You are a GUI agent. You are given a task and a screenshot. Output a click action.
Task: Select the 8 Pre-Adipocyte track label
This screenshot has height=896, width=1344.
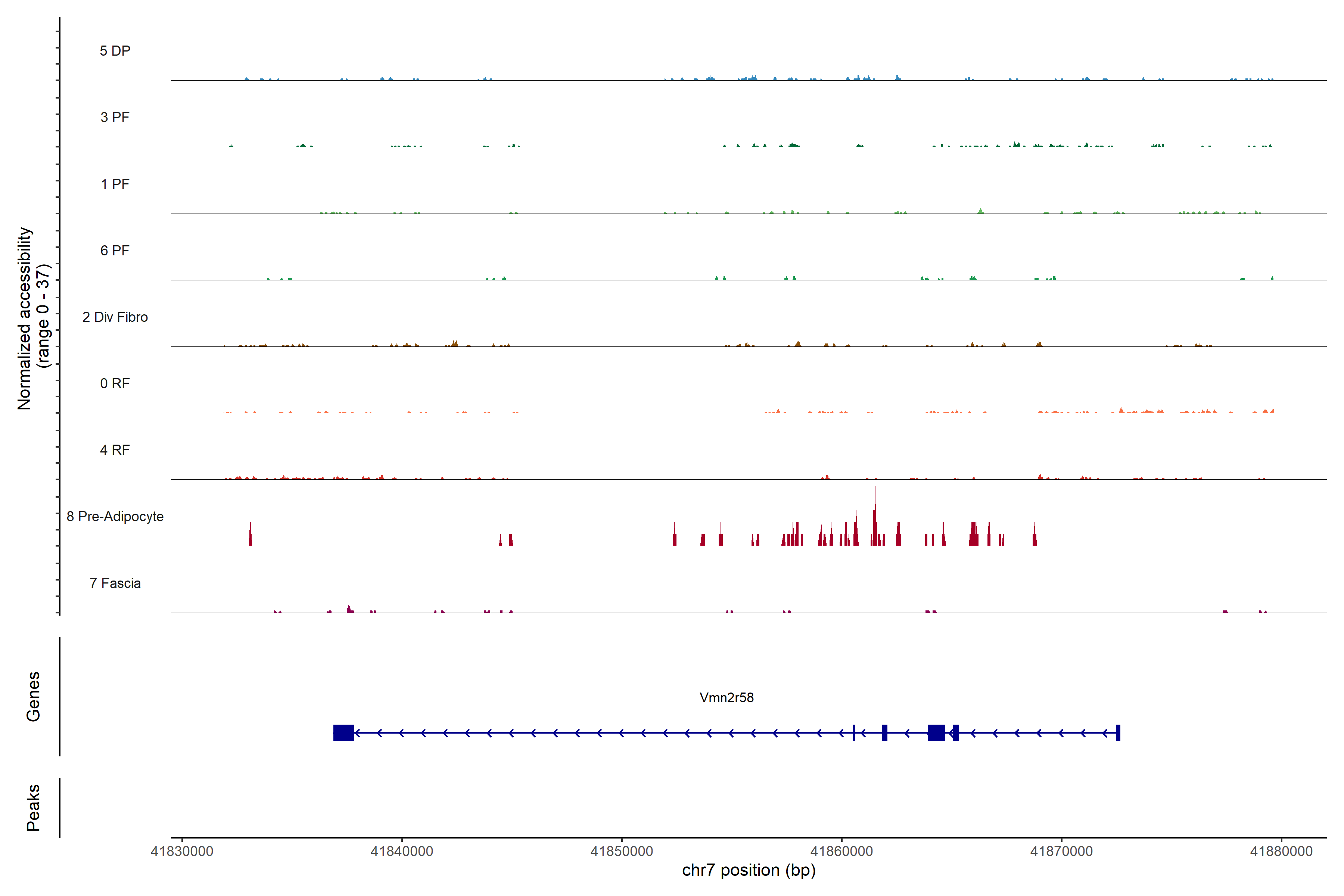115,517
